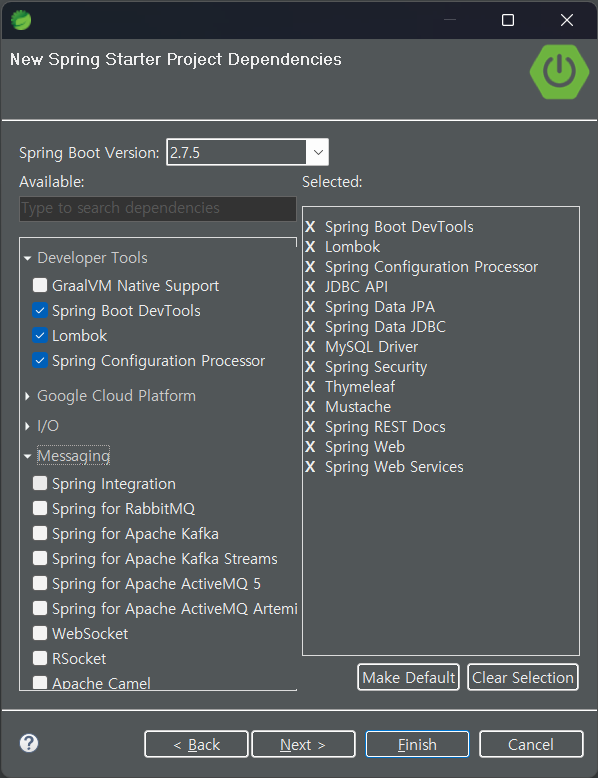Select 'Spring Data JPA' text in Selected list
This screenshot has height=778, width=598.
point(380,307)
